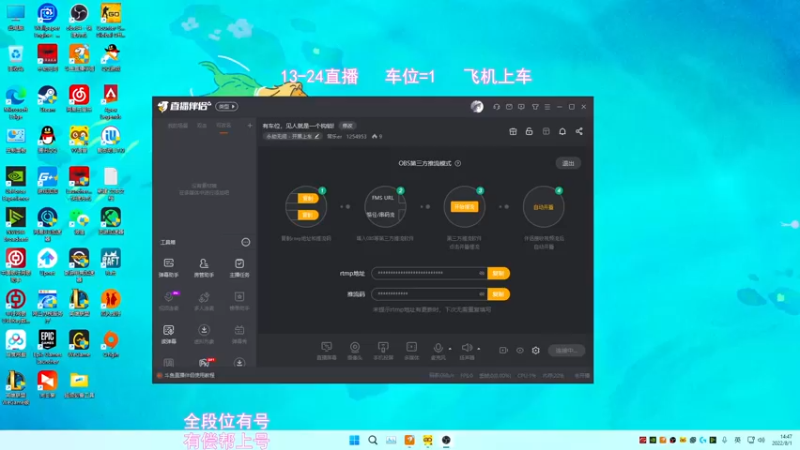
Task: Click the edit button beside room title
Action: point(347,126)
